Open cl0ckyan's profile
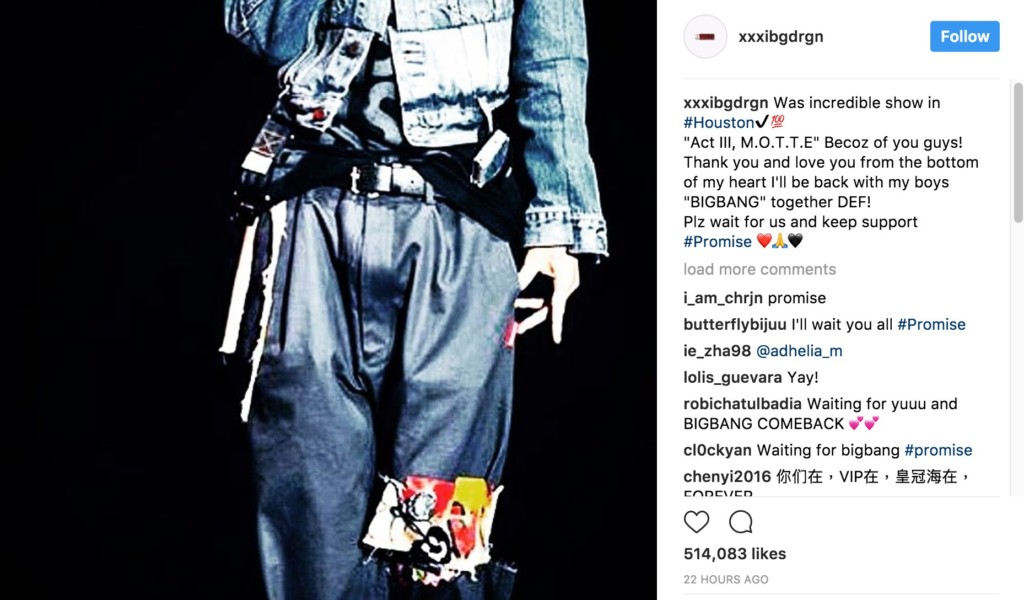Image resolution: width=1024 pixels, height=600 pixels. 717,450
